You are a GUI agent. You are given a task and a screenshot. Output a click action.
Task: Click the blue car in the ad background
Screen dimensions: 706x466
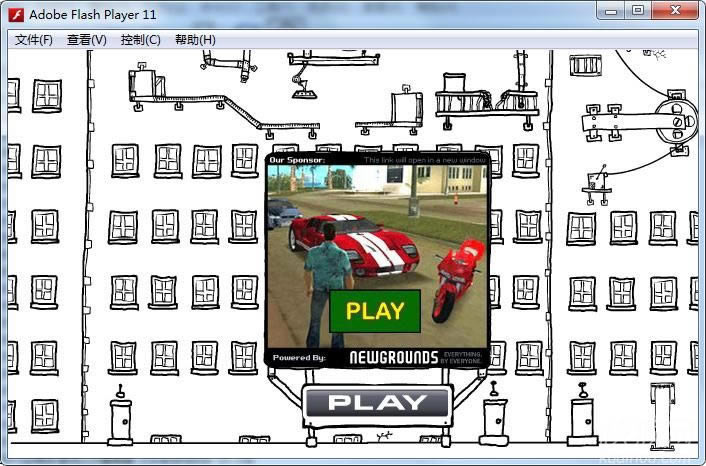point(284,212)
